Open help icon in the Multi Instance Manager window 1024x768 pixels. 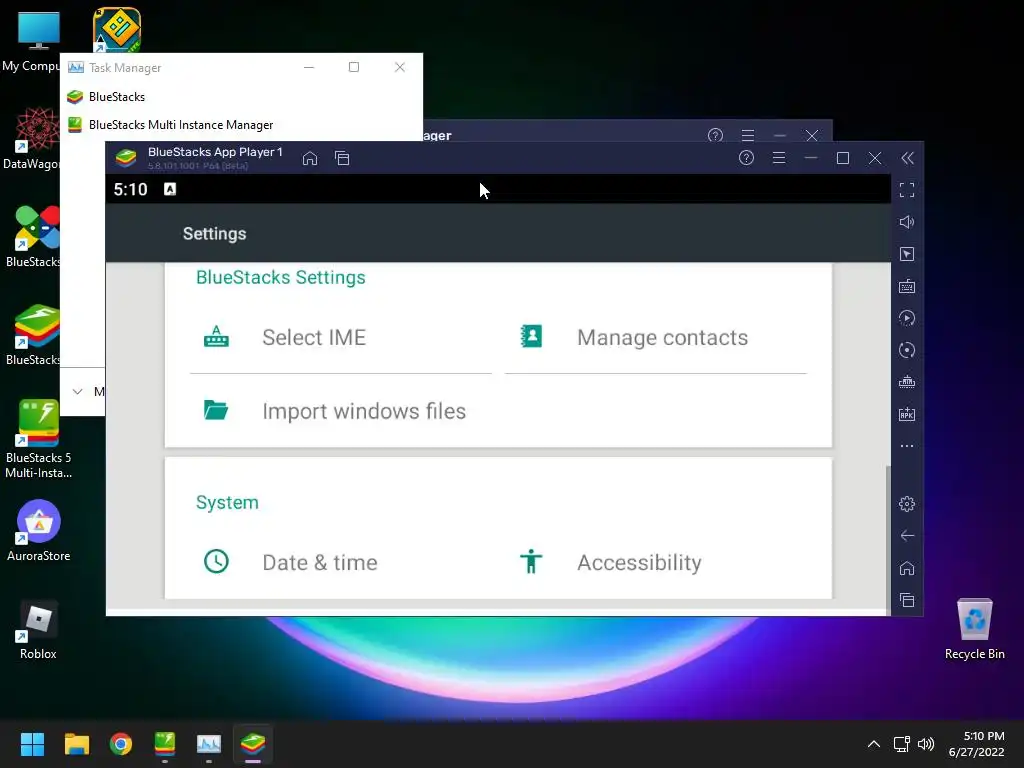[715, 135]
